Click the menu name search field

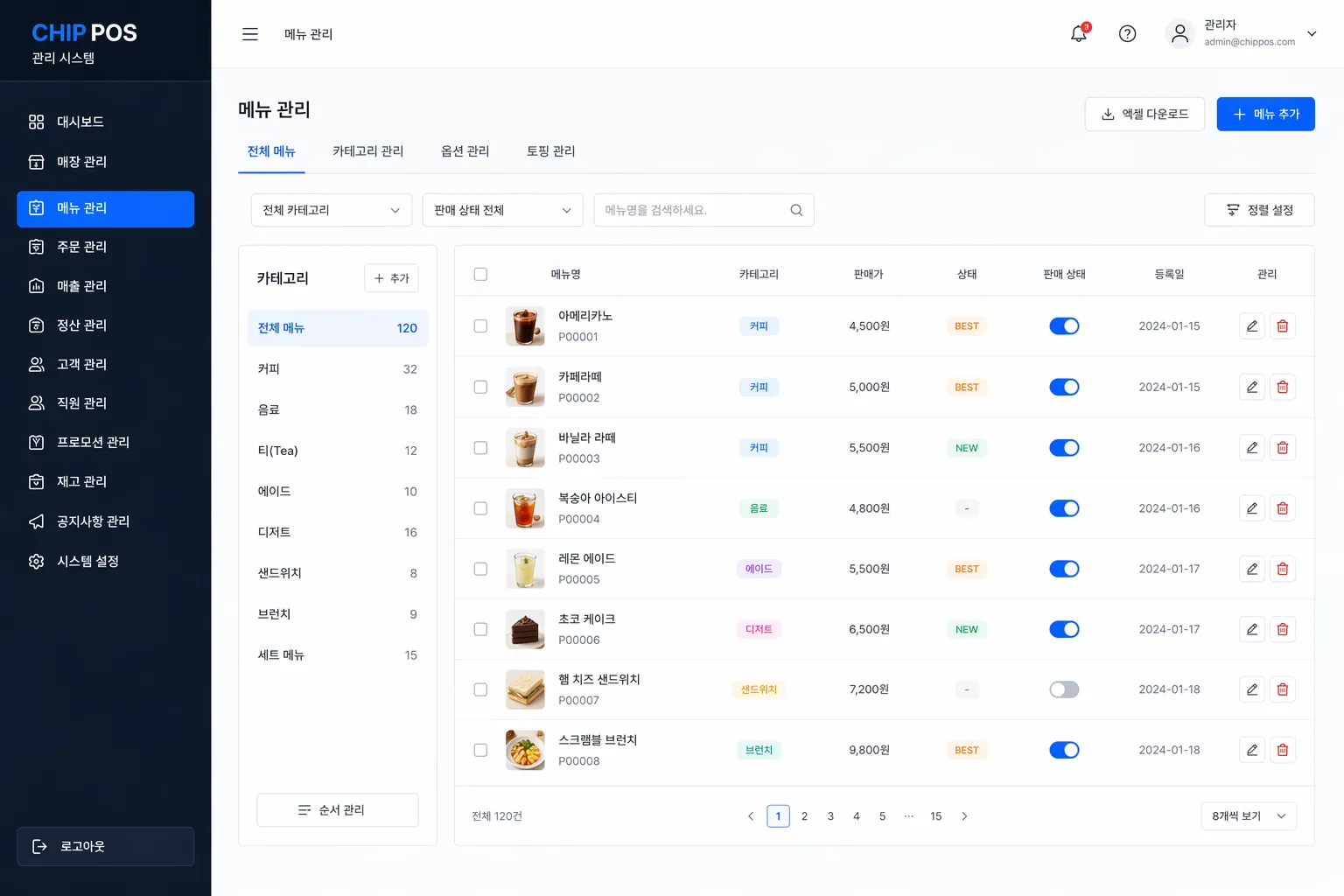(x=703, y=210)
